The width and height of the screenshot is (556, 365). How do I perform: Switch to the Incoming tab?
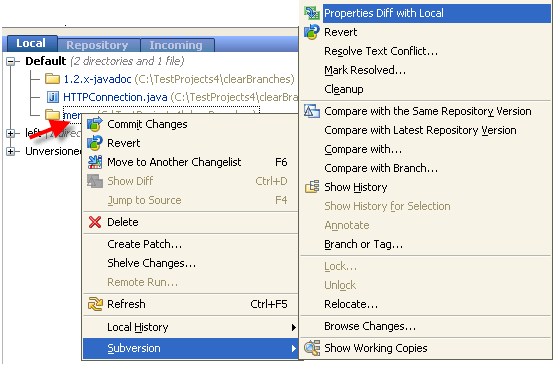(x=177, y=45)
